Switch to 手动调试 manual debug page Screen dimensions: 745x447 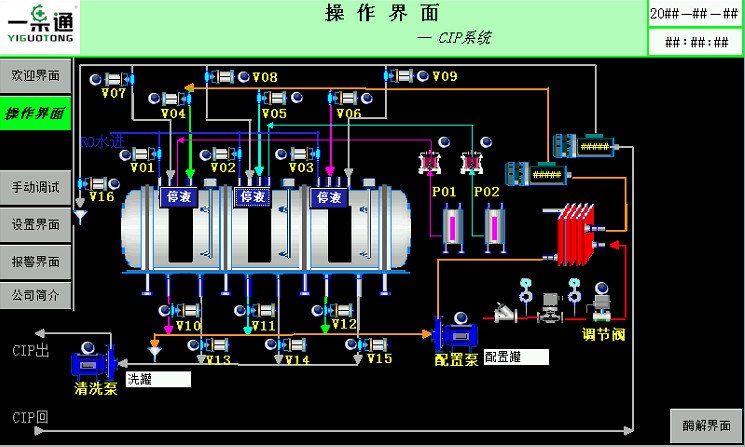point(35,187)
